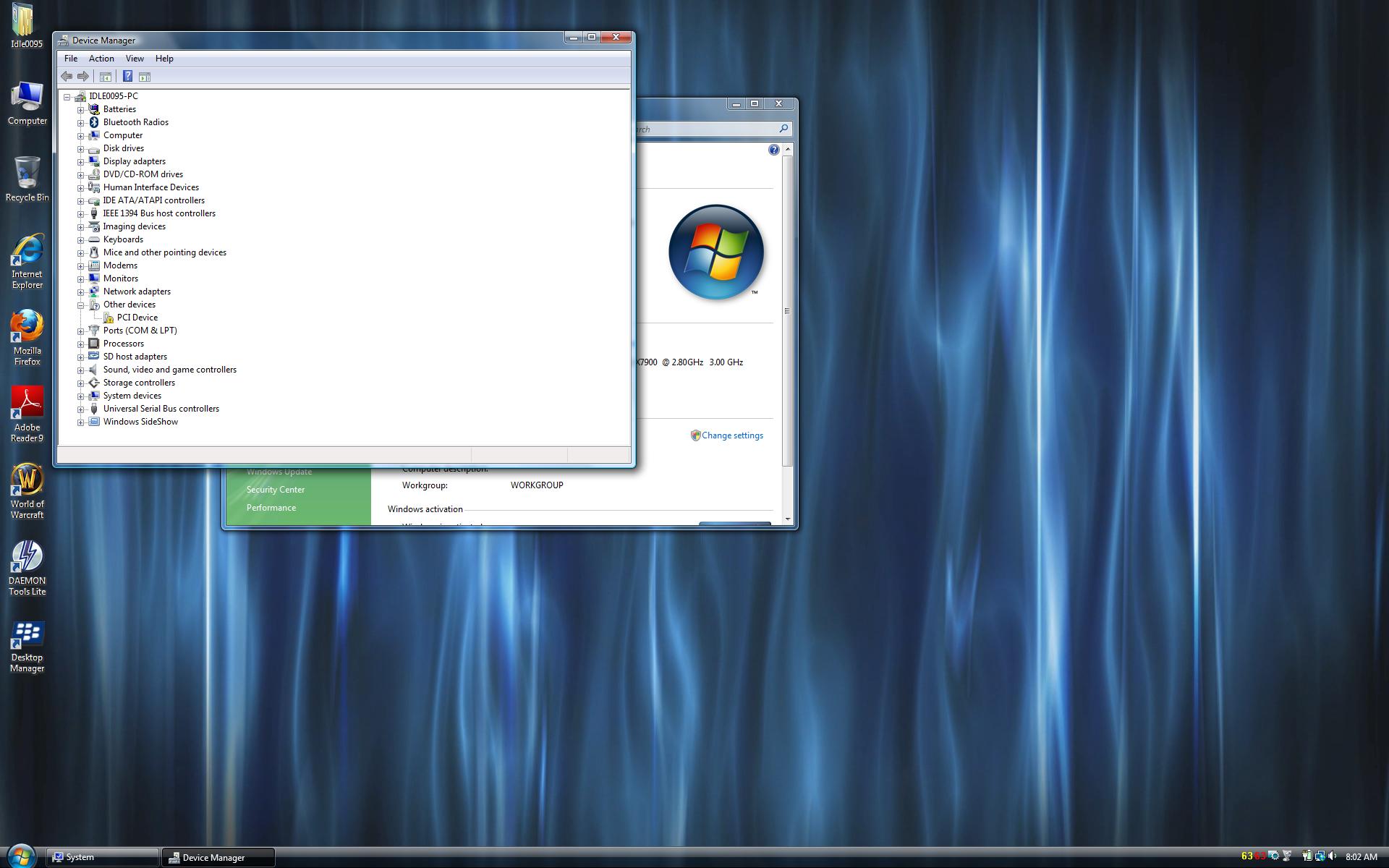Select the World of Warcraft desktop icon
The height and width of the screenshot is (868, 1389).
tap(27, 491)
